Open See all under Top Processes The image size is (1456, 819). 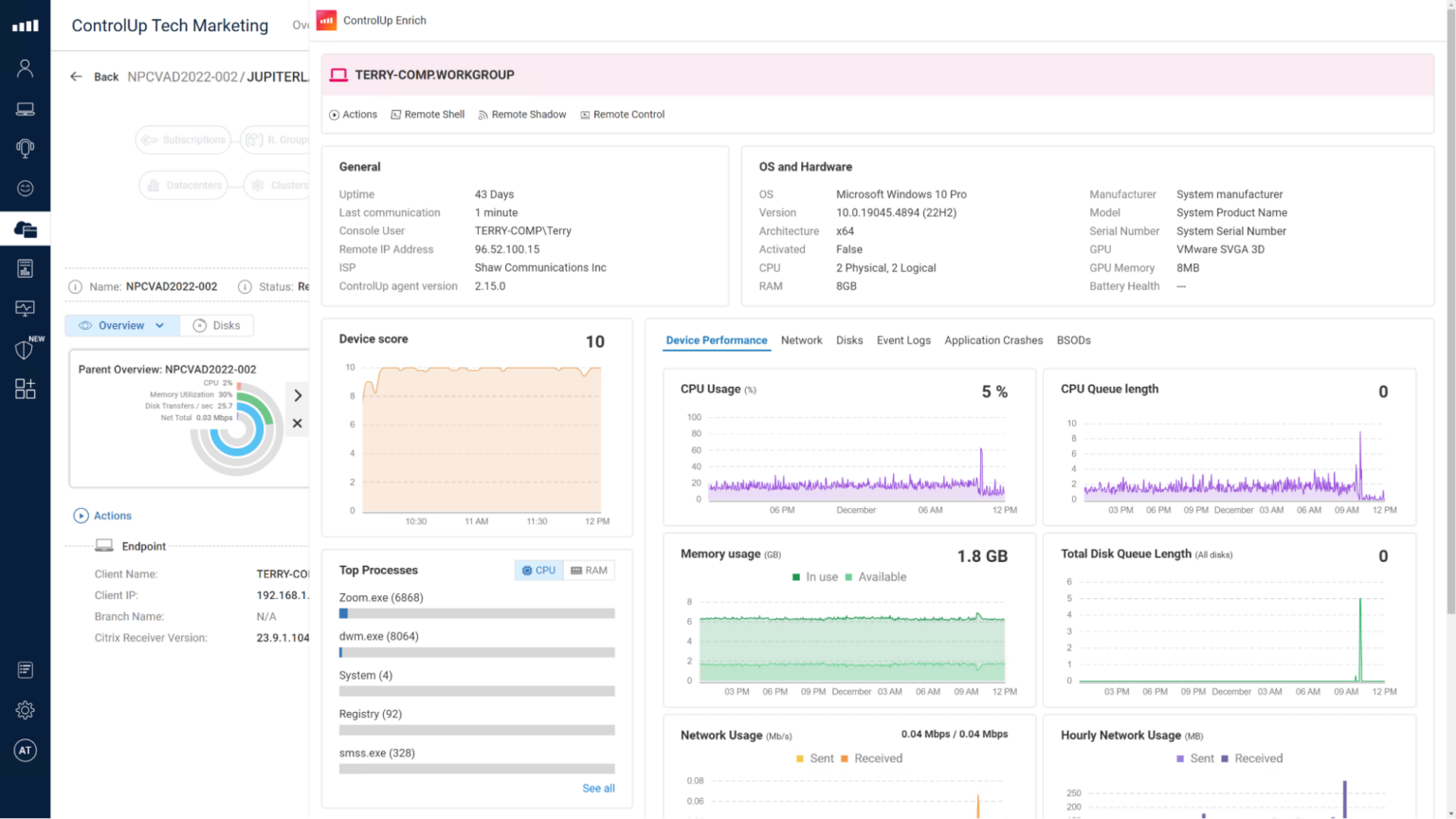pyautogui.click(x=598, y=788)
